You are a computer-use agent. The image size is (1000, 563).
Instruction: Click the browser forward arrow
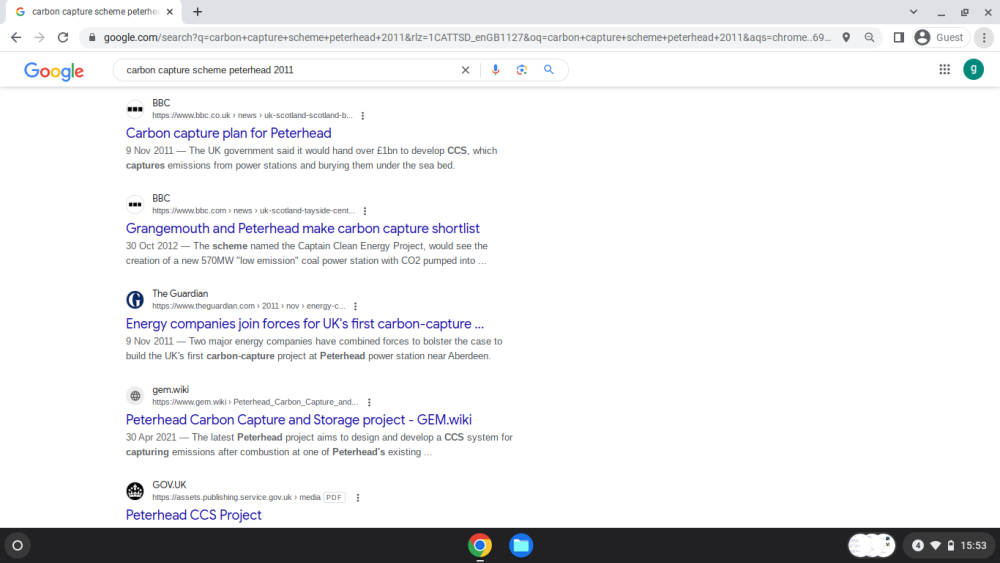(40, 38)
